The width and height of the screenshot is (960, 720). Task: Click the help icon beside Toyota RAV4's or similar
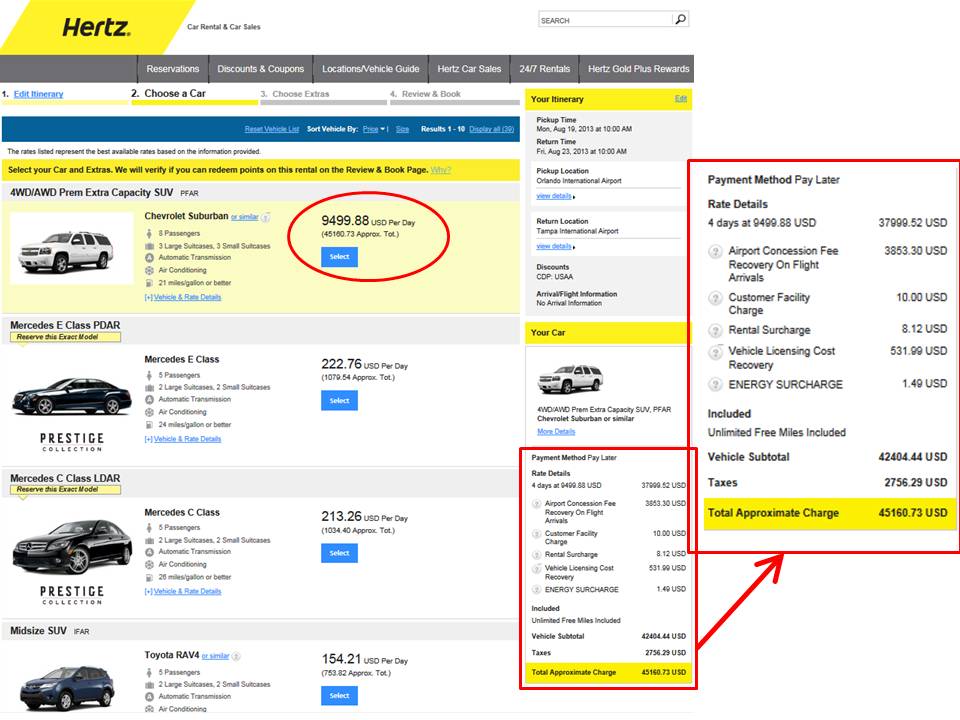pos(236,656)
